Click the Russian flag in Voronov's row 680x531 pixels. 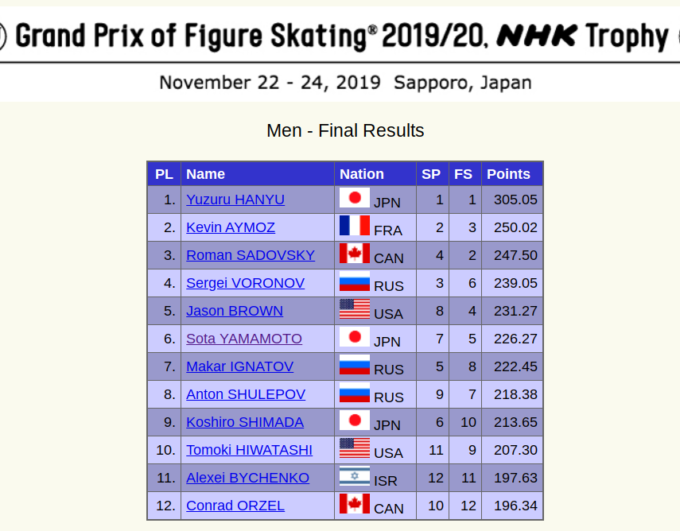[x=355, y=281]
